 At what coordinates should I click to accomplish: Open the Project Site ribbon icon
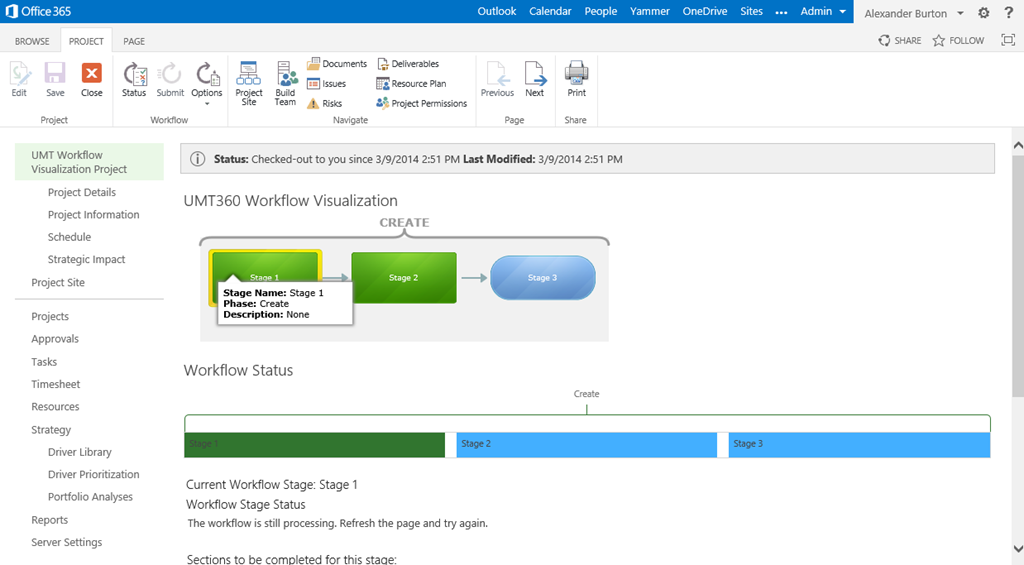249,83
